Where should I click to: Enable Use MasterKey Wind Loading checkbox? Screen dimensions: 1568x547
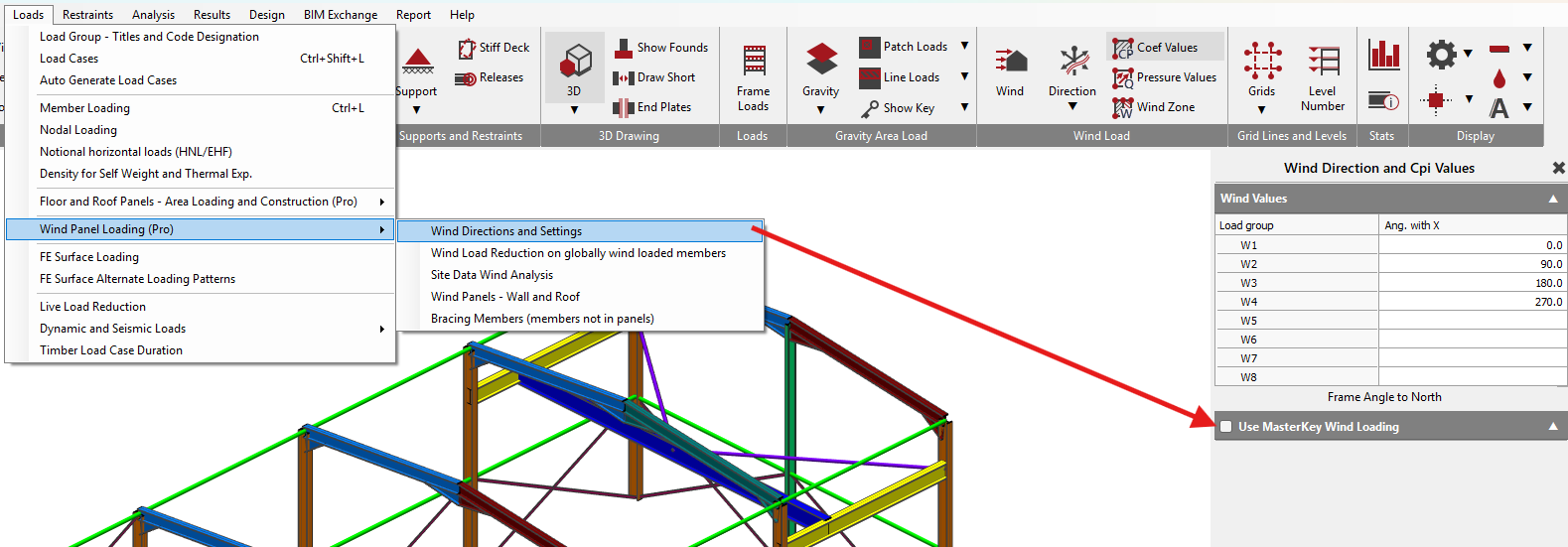tap(1226, 427)
